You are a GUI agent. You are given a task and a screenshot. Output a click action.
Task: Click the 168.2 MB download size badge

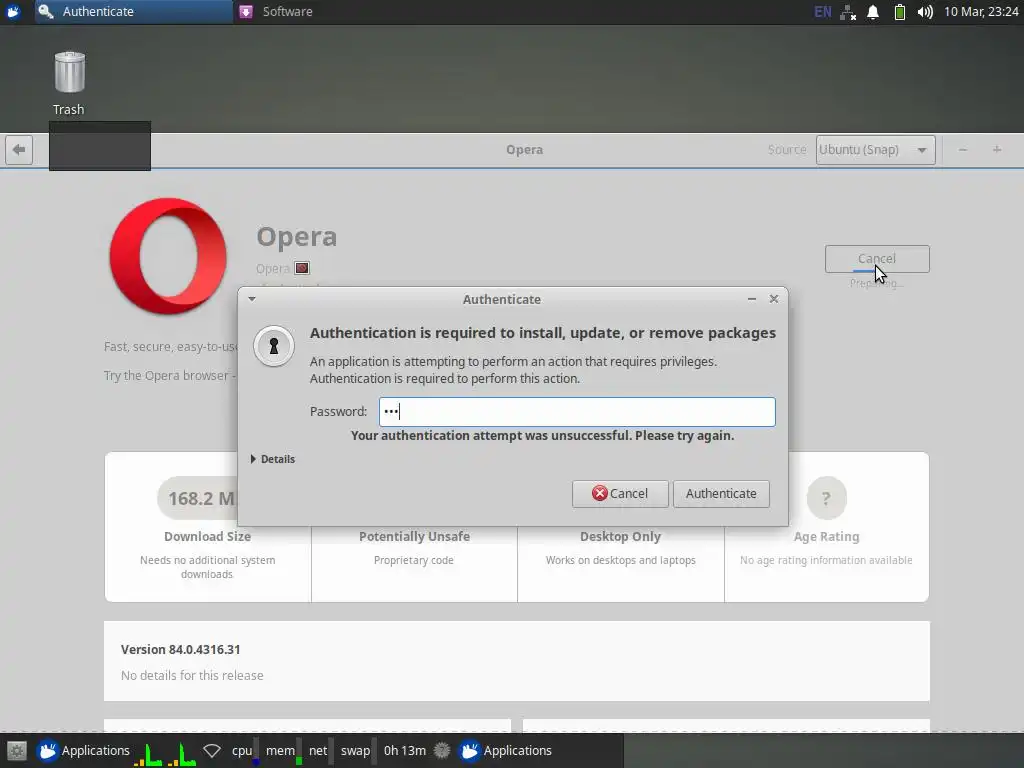tap(199, 498)
